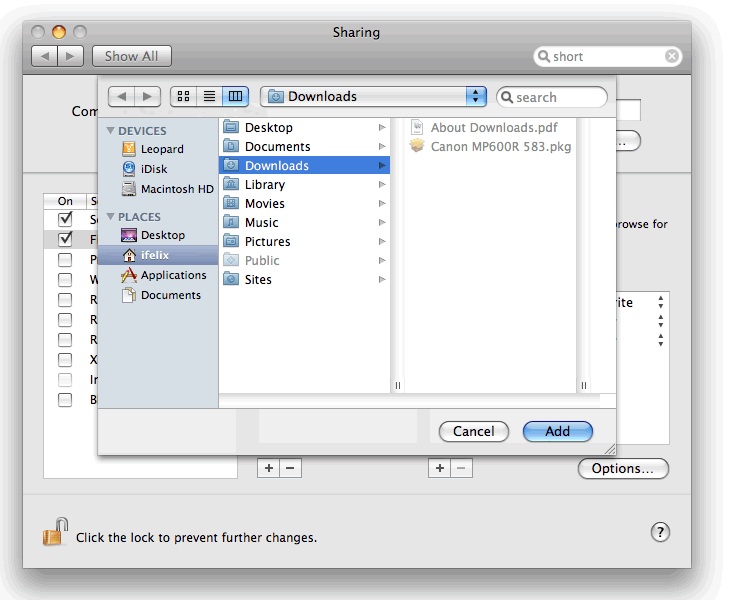Open the Downloads folder path dropdown
This screenshot has height=600, width=729.
[373, 96]
